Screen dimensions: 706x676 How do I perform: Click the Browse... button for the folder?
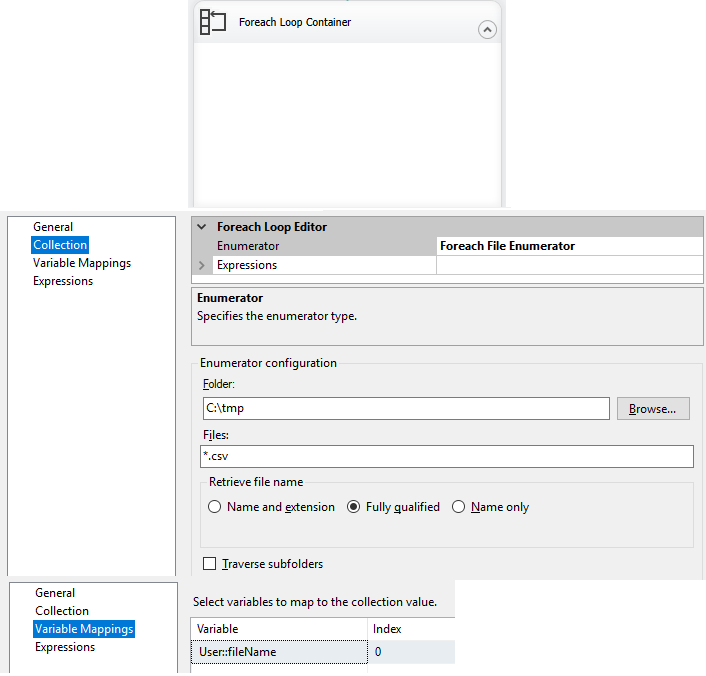(653, 408)
